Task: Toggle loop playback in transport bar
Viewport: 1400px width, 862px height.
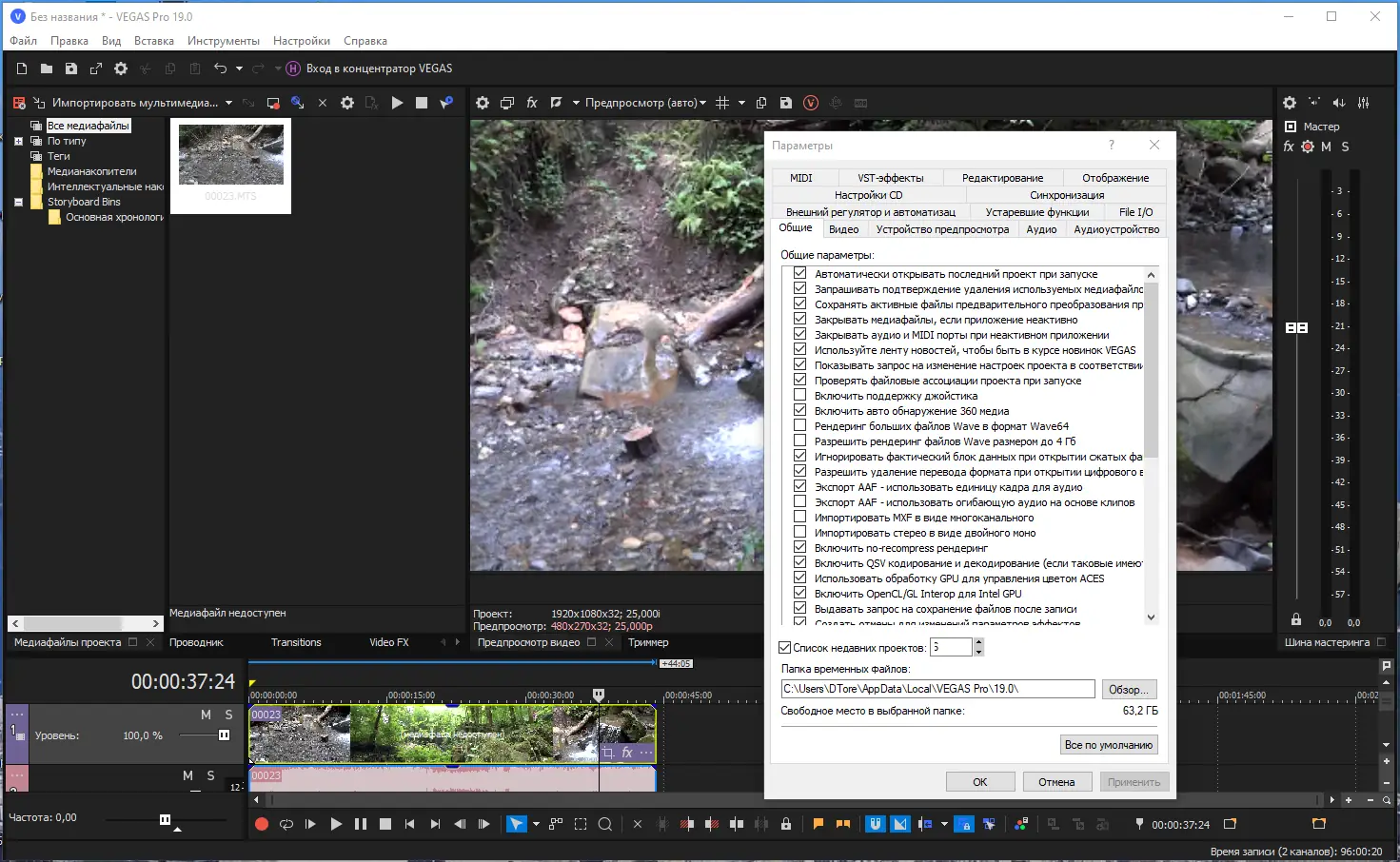Action: [286, 824]
